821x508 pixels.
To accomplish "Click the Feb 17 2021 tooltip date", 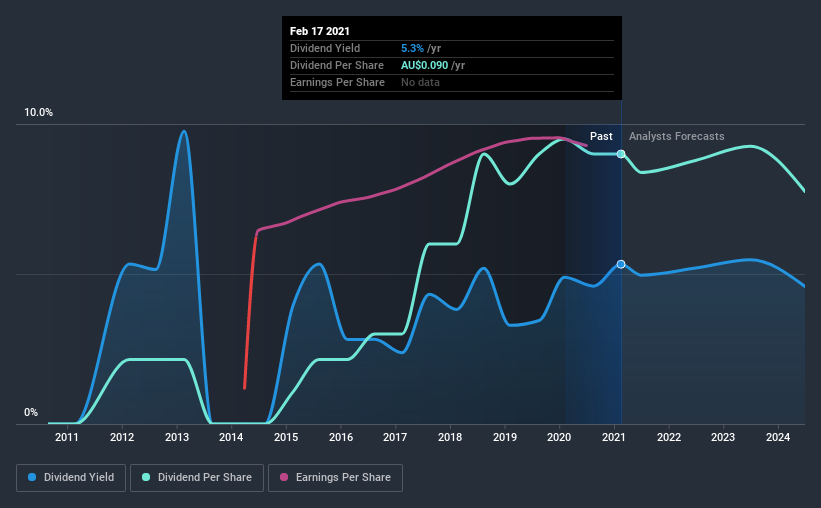I will coord(319,31).
